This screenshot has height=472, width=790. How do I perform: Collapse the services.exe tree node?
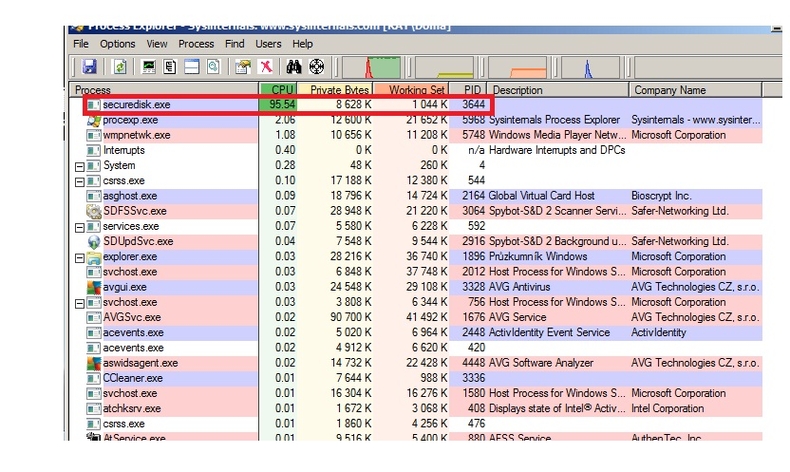(x=80, y=227)
